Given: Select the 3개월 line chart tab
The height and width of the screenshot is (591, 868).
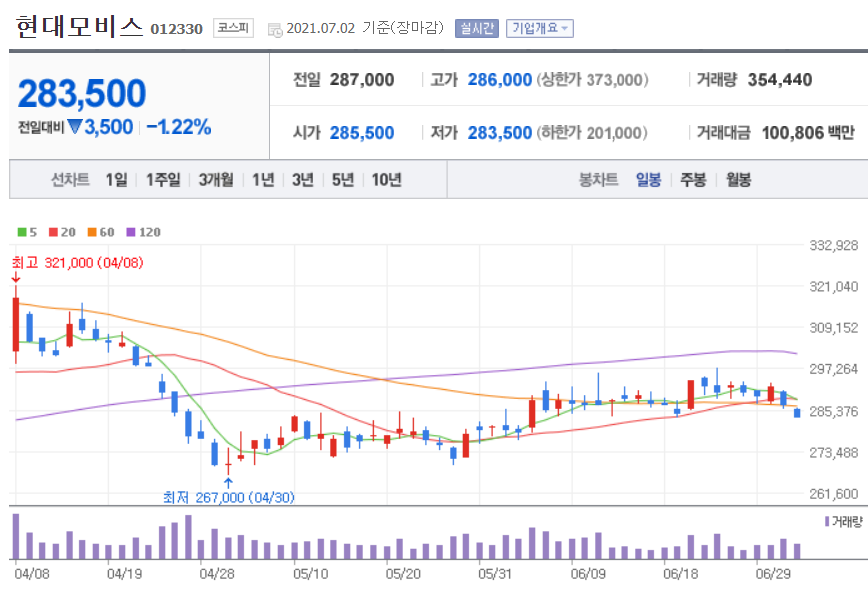Looking at the screenshot, I should [216, 179].
